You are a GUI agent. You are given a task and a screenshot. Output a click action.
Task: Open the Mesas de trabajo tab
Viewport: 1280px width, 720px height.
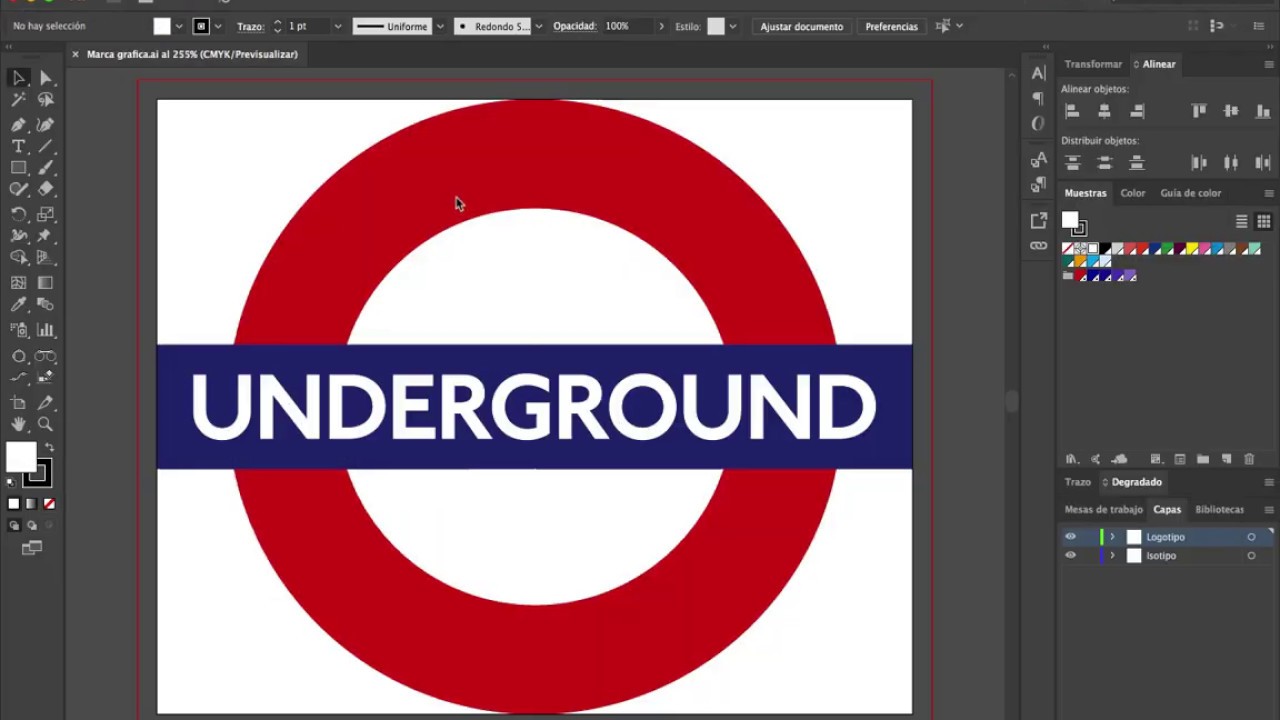click(1103, 509)
